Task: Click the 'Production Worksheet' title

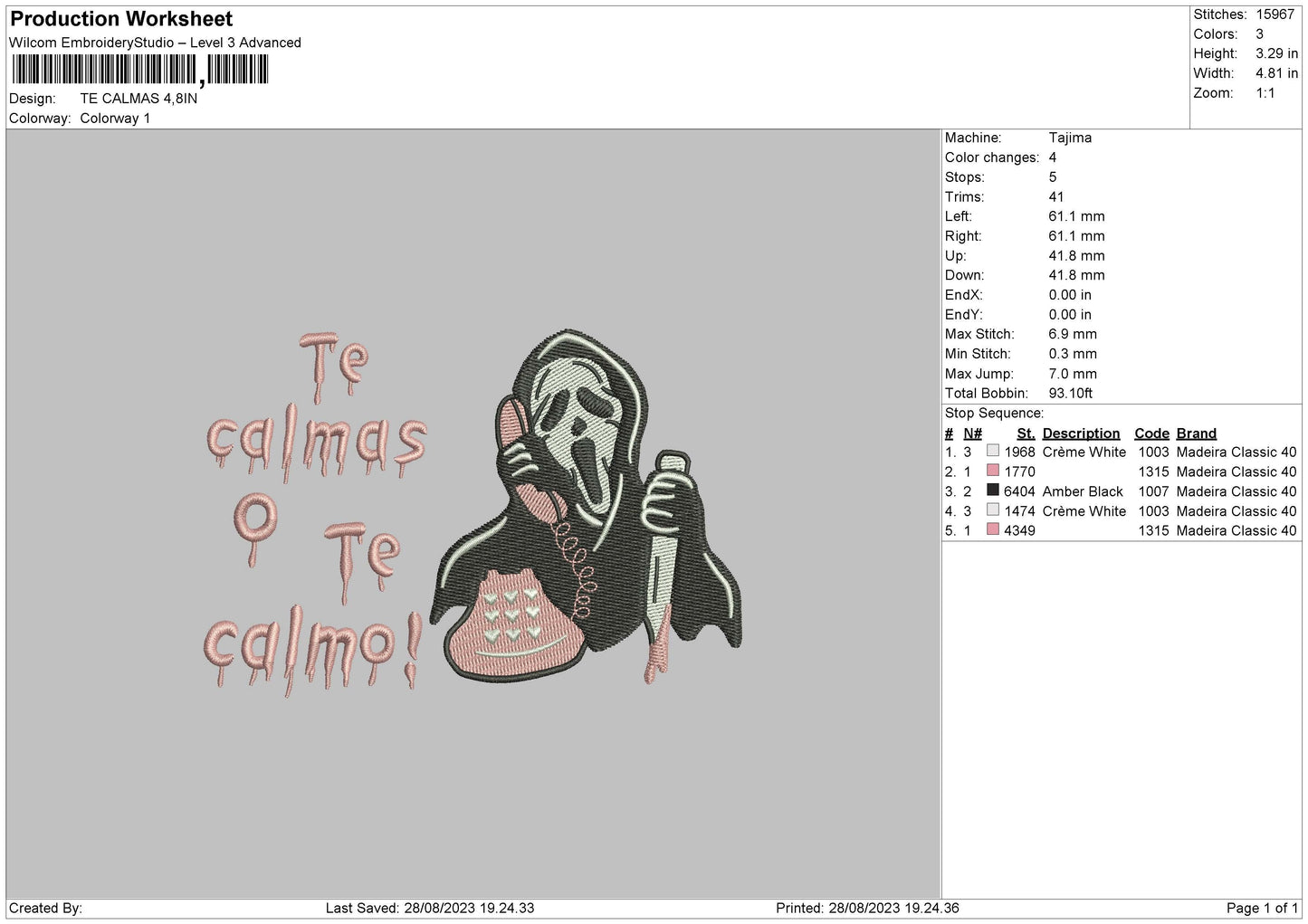Action: (x=121, y=19)
